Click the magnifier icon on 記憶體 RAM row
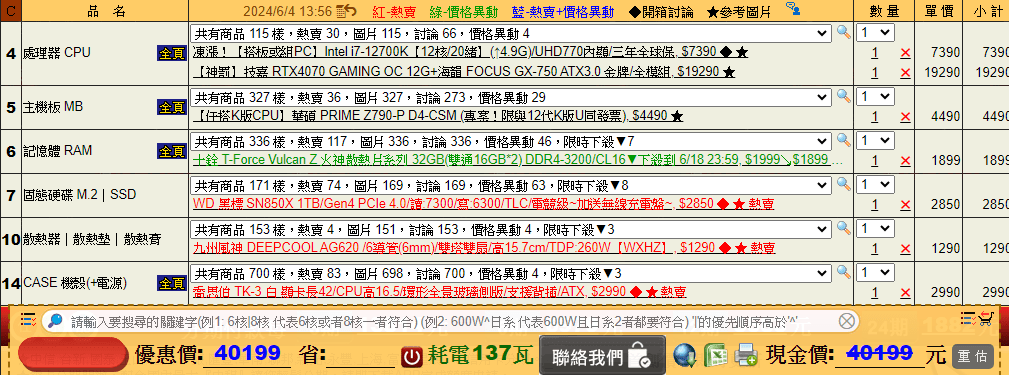Viewport: 1009px width, 375px height. (x=843, y=140)
